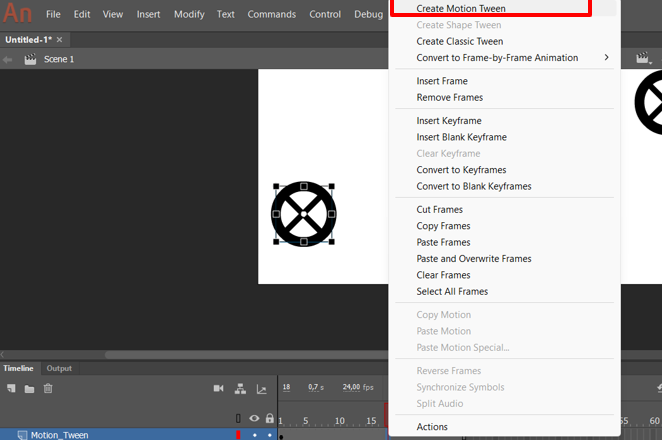Switch to the Output tab
662x440 pixels.
(x=59, y=368)
